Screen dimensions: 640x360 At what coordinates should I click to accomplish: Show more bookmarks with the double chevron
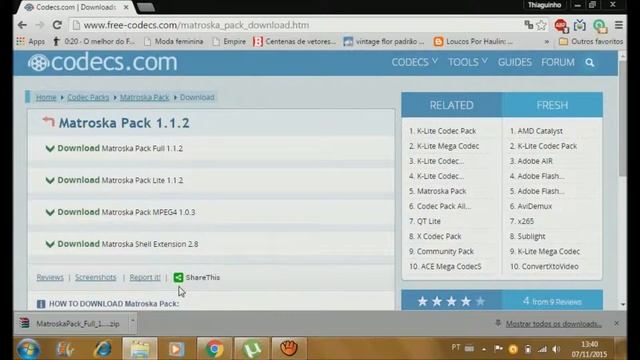[x=547, y=42]
